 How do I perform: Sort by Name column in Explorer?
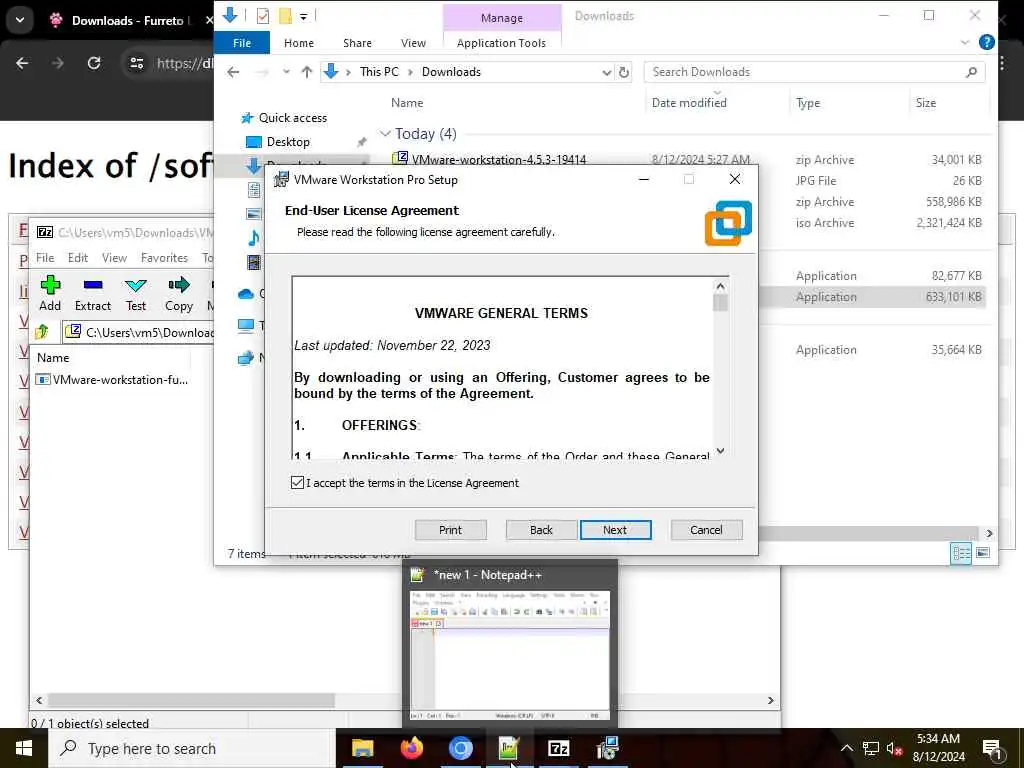tap(407, 103)
